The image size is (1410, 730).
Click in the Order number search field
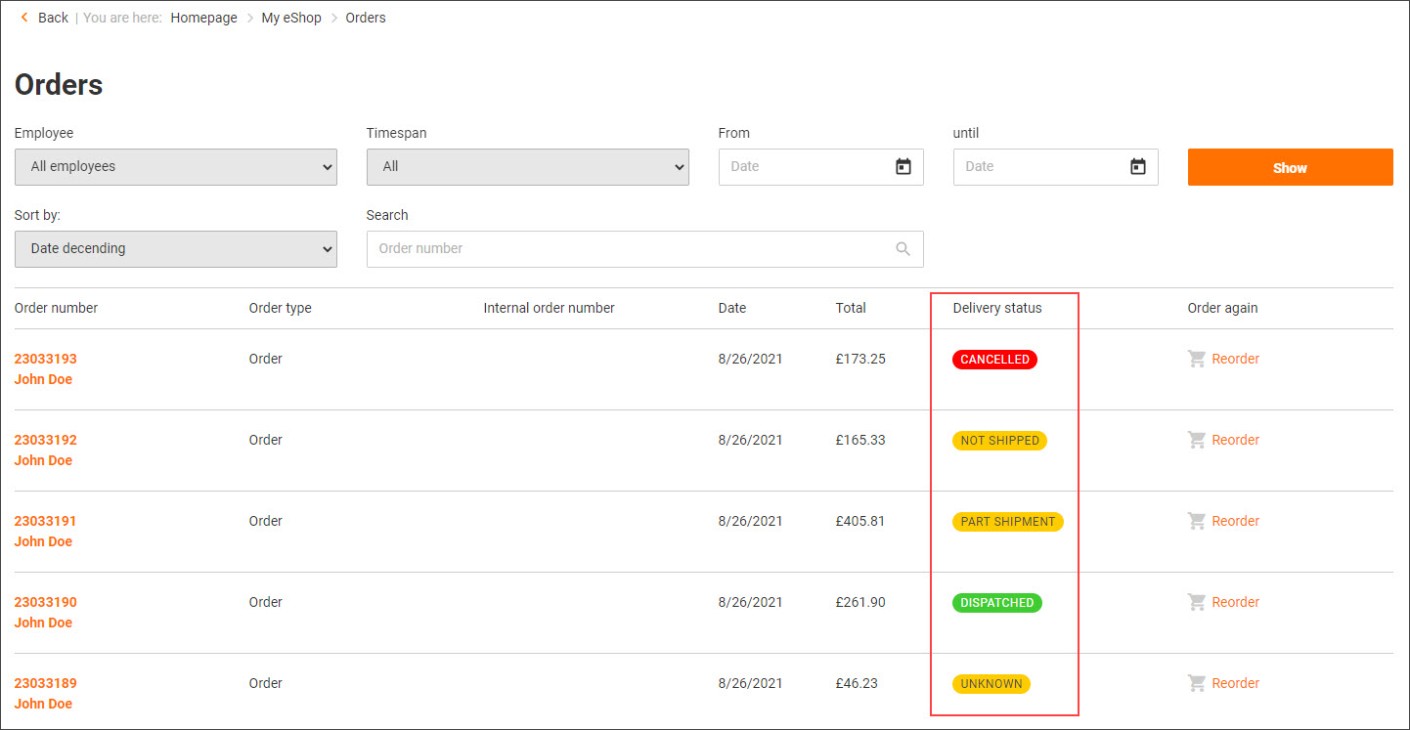click(x=630, y=249)
